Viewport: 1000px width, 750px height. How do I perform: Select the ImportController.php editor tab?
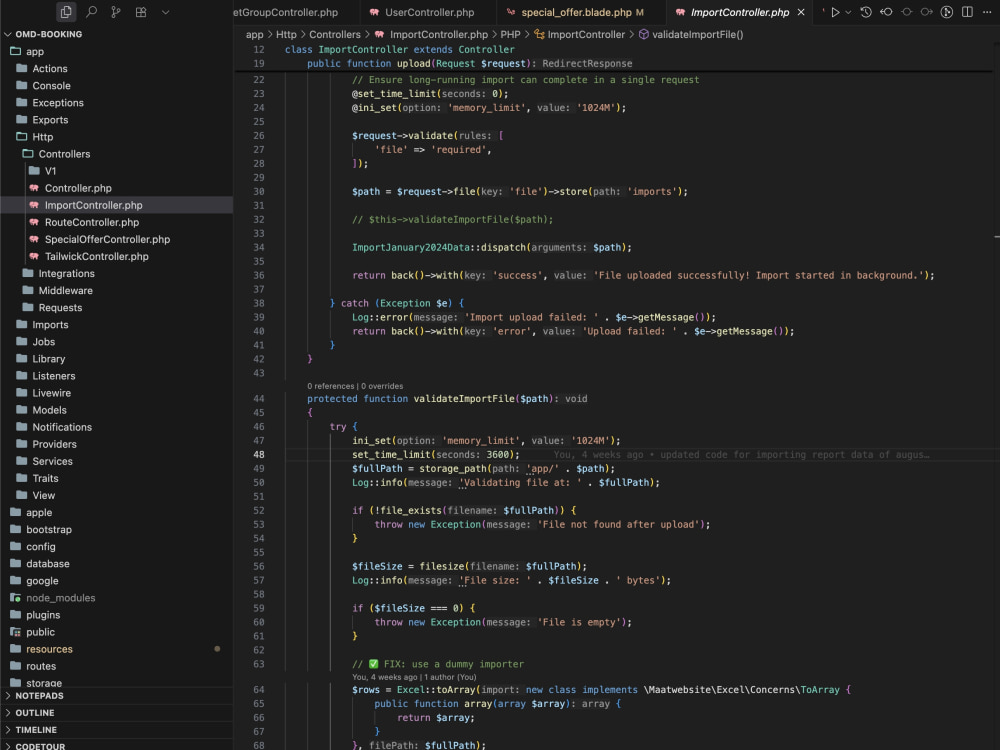click(x=740, y=12)
